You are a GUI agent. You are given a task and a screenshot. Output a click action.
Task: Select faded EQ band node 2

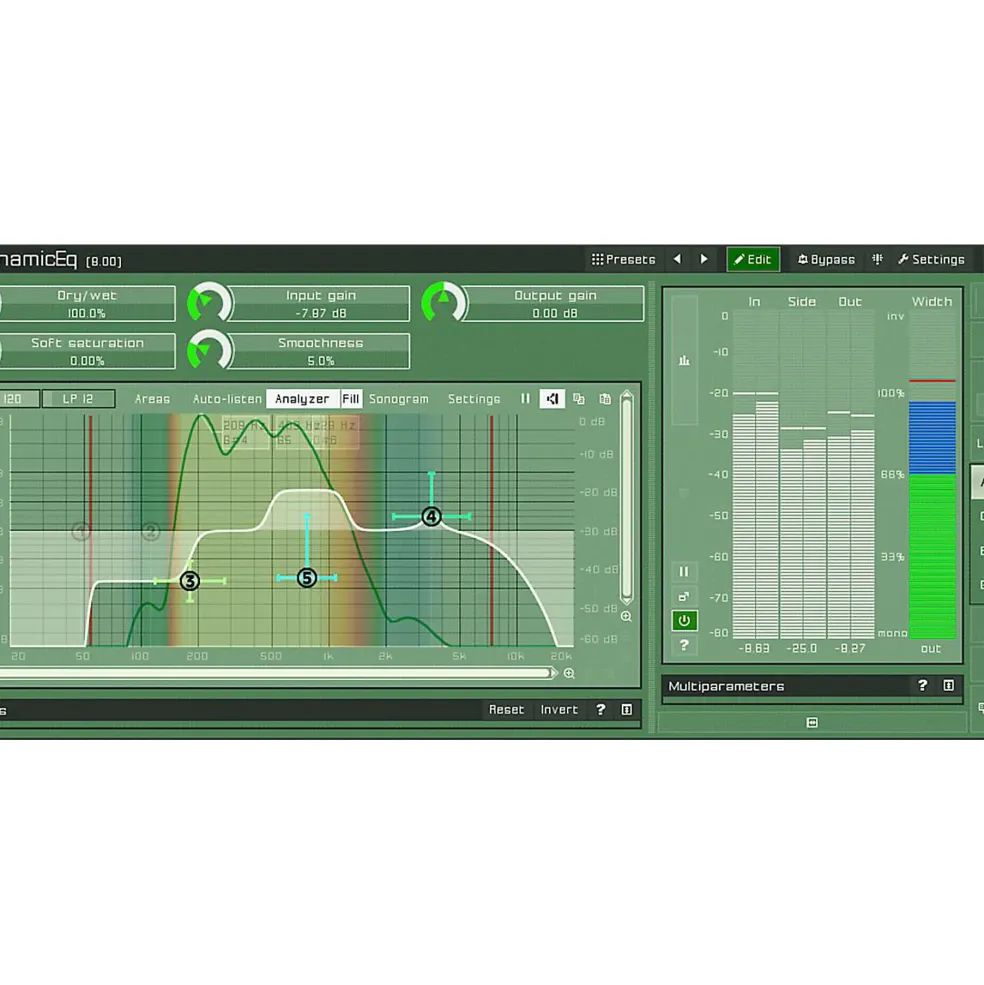coord(150,531)
